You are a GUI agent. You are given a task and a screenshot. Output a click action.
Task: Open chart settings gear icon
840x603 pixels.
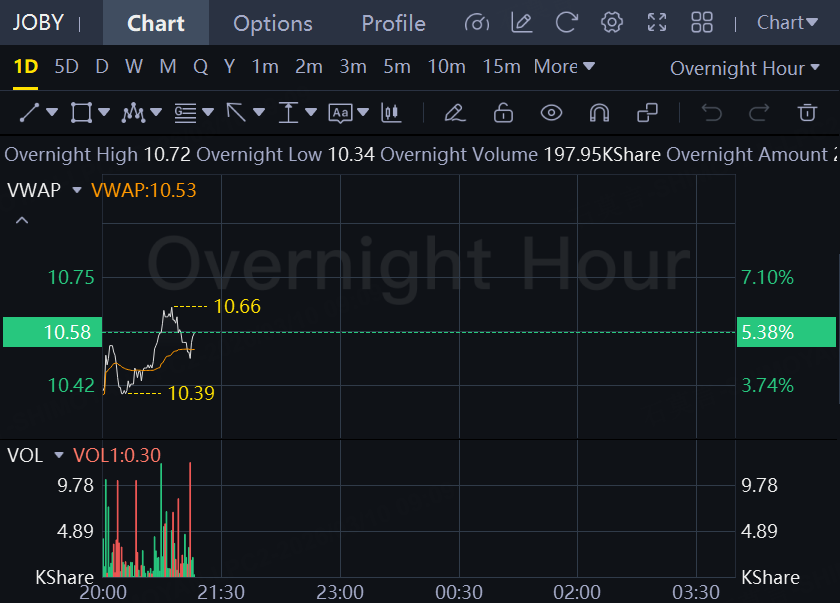point(612,23)
